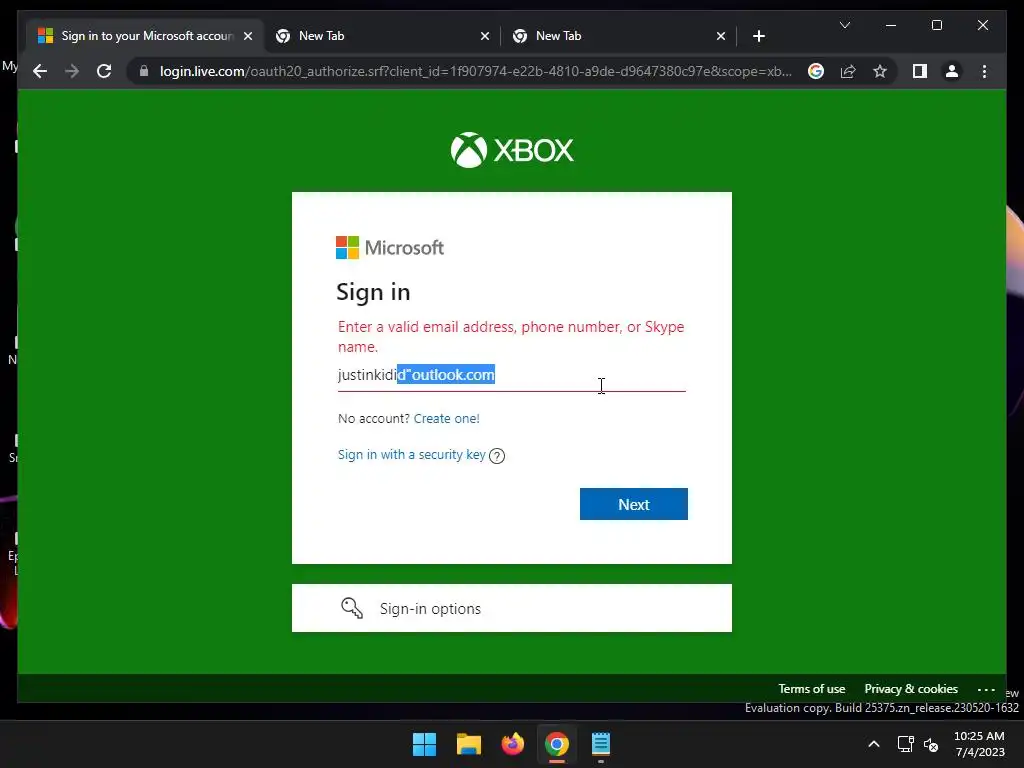Click the browser forward arrow
Viewport: 1024px width, 768px height.
(x=72, y=71)
